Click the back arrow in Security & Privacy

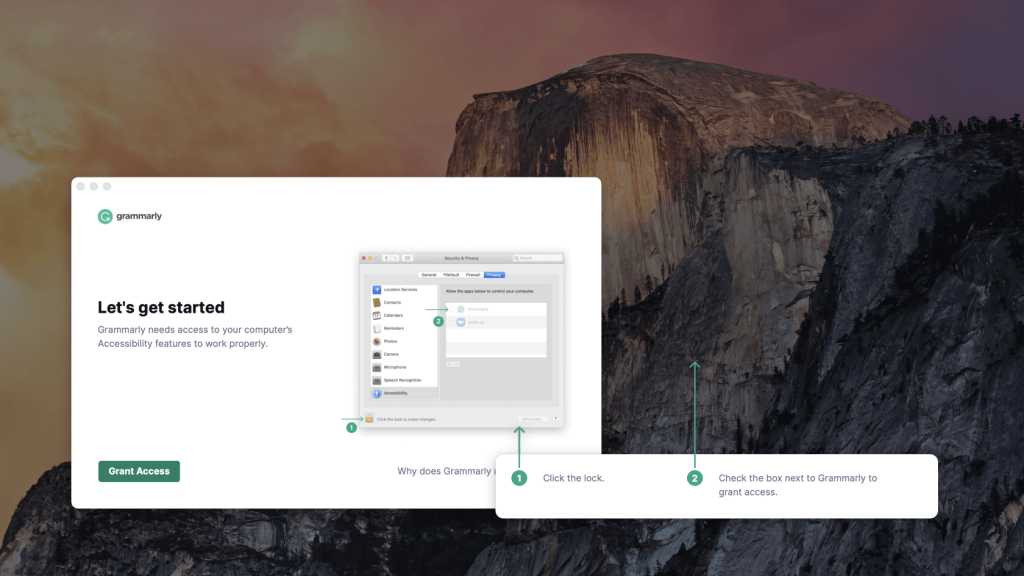(386, 258)
